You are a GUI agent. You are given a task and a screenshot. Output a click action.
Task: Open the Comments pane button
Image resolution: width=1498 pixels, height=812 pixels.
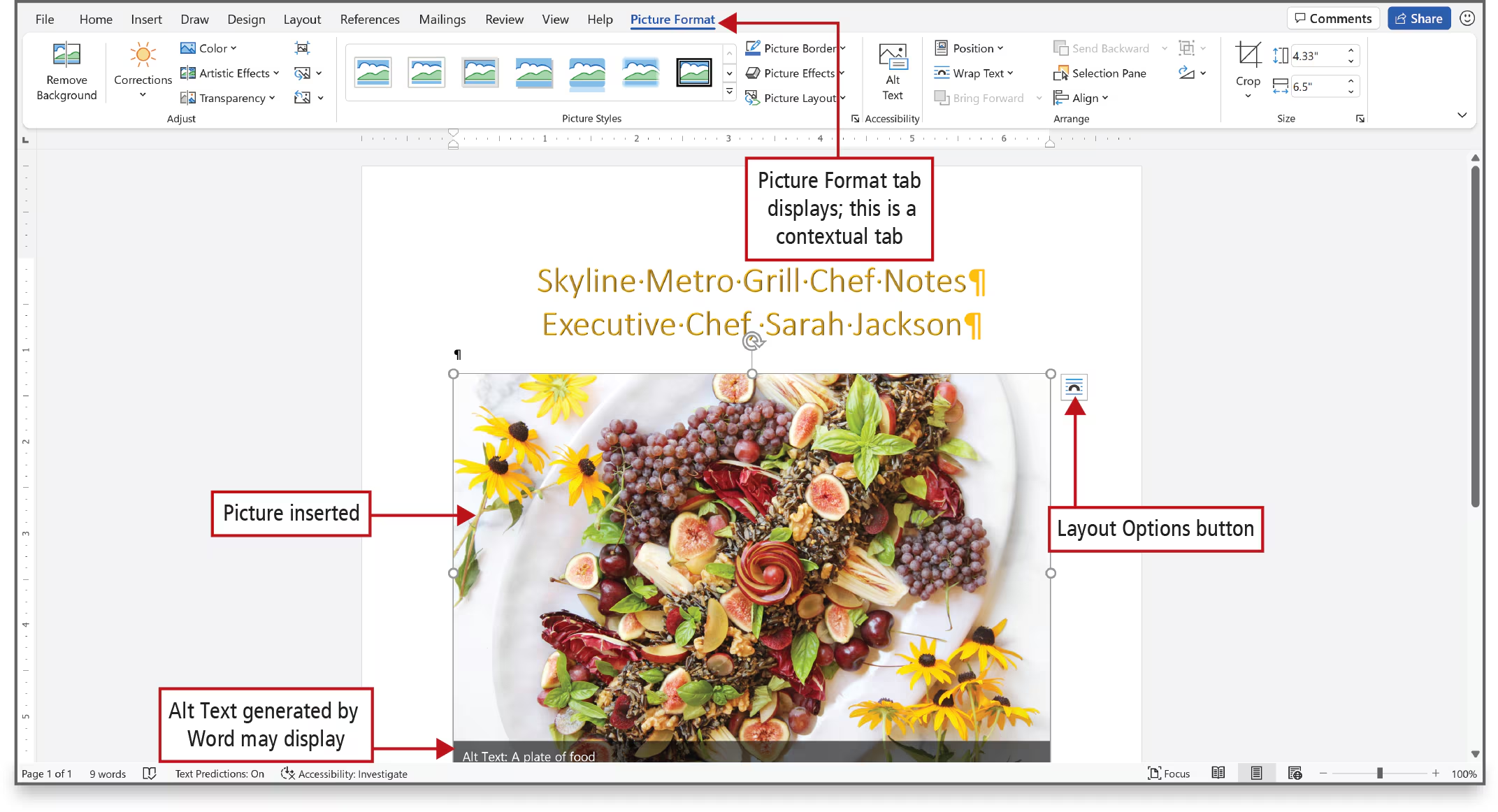(x=1332, y=19)
